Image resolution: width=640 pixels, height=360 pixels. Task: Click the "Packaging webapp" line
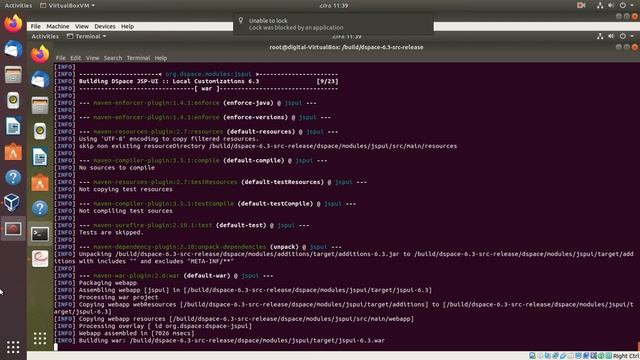(x=108, y=283)
